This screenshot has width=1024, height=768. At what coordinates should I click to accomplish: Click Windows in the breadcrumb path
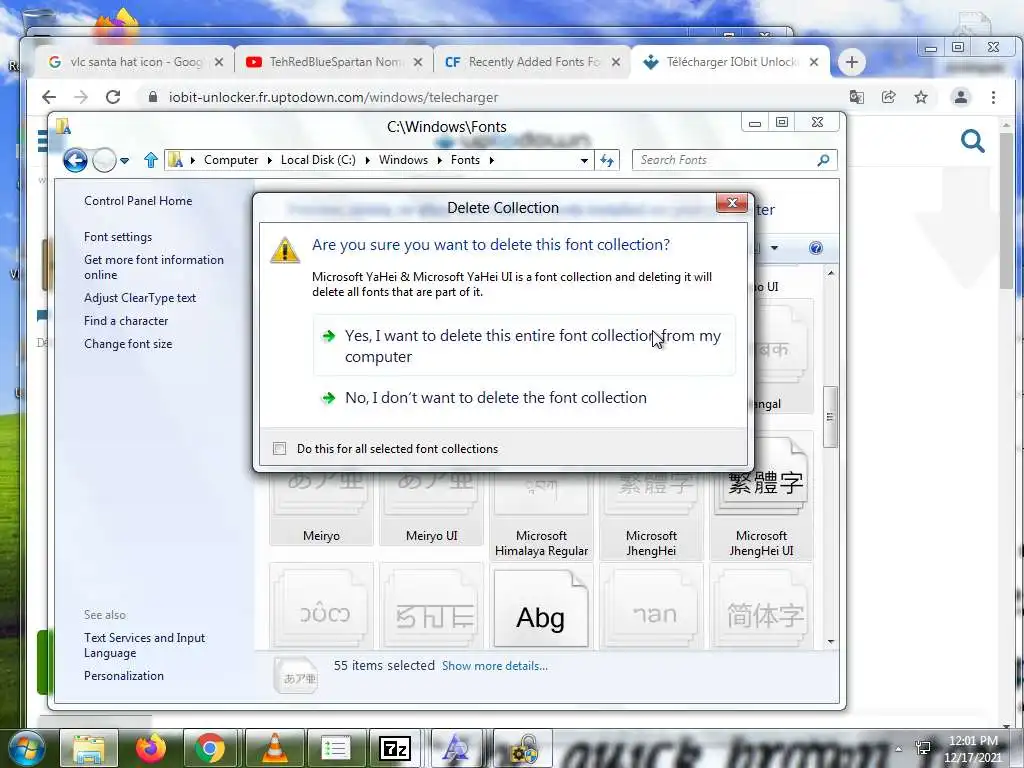pyautogui.click(x=403, y=160)
